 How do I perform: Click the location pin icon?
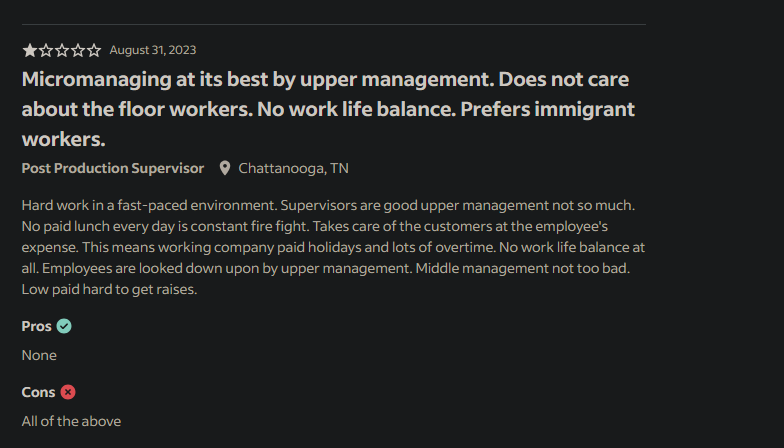click(225, 168)
